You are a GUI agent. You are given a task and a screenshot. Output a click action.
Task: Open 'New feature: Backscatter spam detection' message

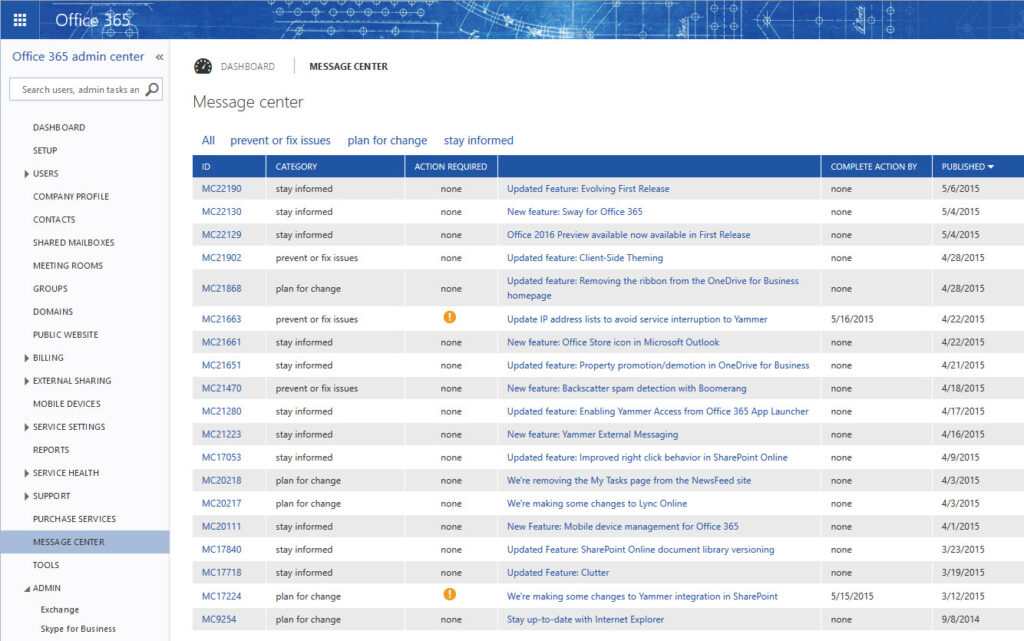pos(626,388)
